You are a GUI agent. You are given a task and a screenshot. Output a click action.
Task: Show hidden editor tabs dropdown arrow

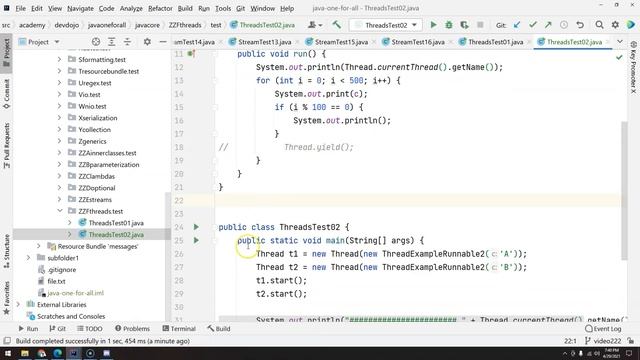point(620,42)
